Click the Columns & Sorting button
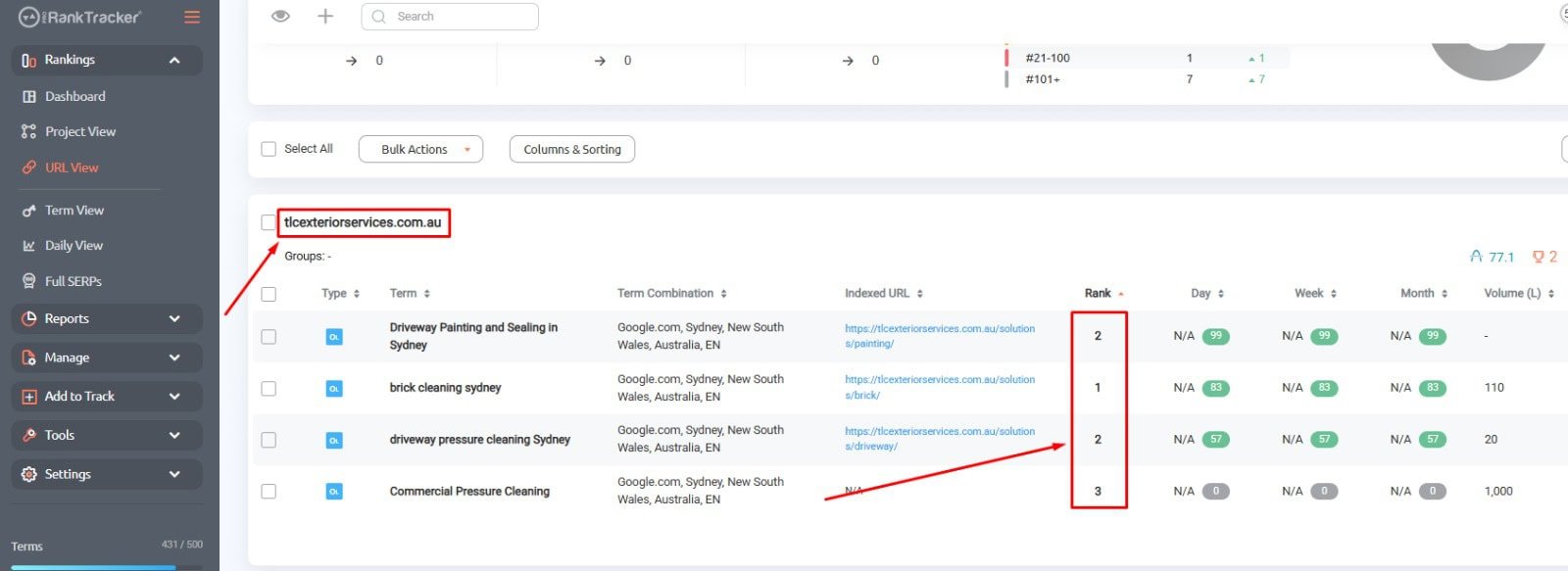The width and height of the screenshot is (1568, 571). click(572, 149)
